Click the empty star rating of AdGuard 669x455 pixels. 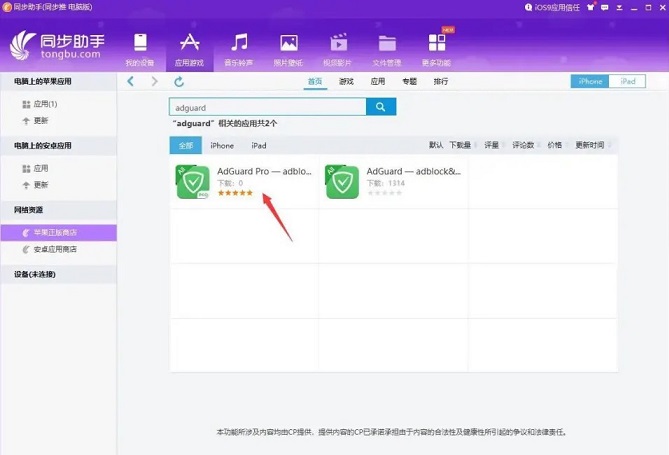pos(384,193)
